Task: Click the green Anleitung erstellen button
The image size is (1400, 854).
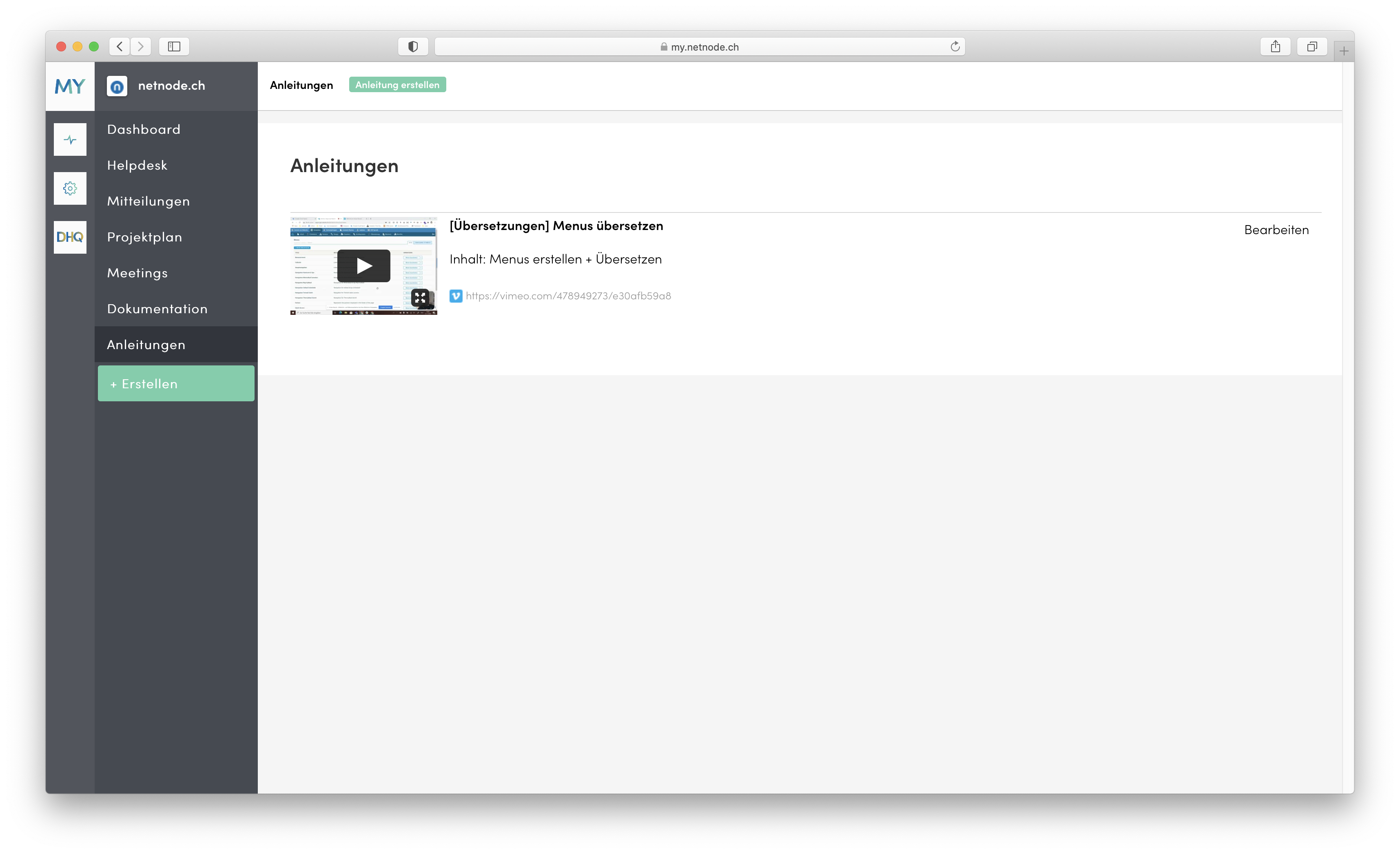Action: (397, 85)
